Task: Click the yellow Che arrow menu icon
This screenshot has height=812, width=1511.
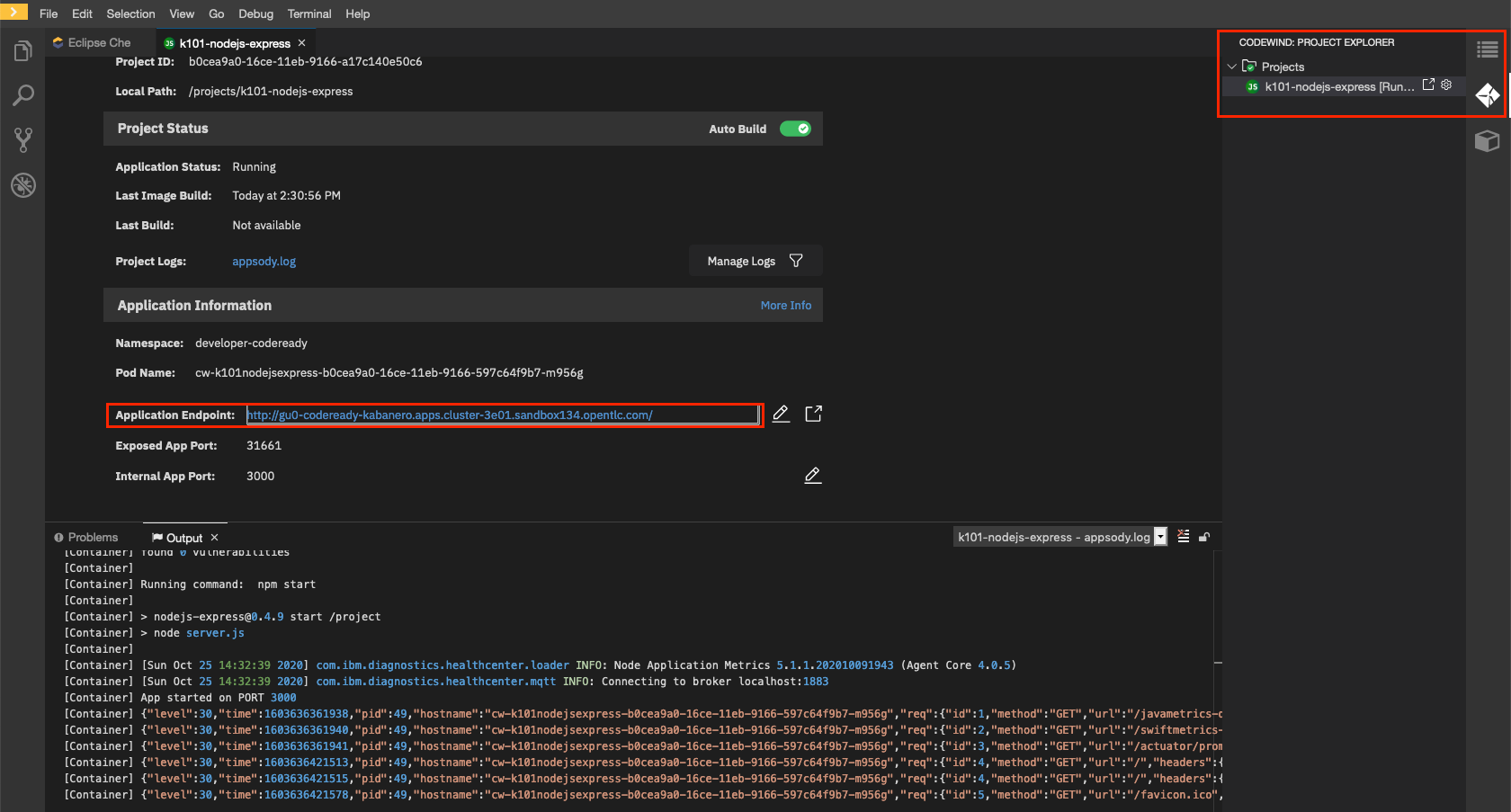Action: coord(13,13)
